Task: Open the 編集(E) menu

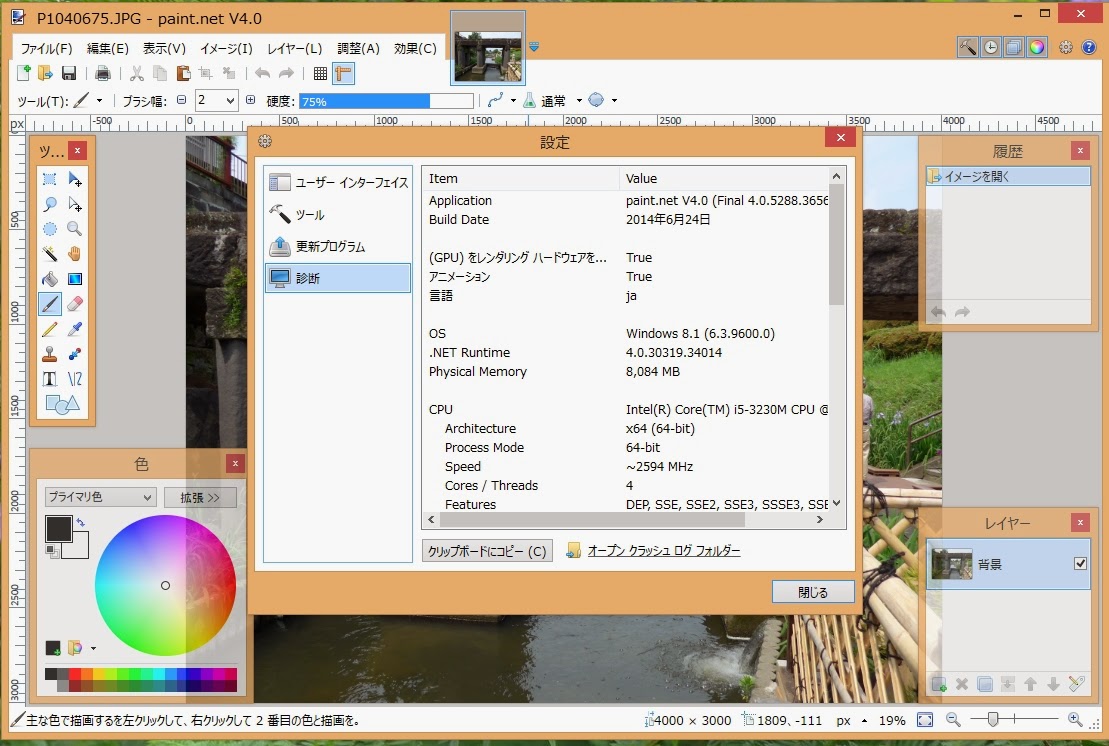Action: click(x=108, y=49)
